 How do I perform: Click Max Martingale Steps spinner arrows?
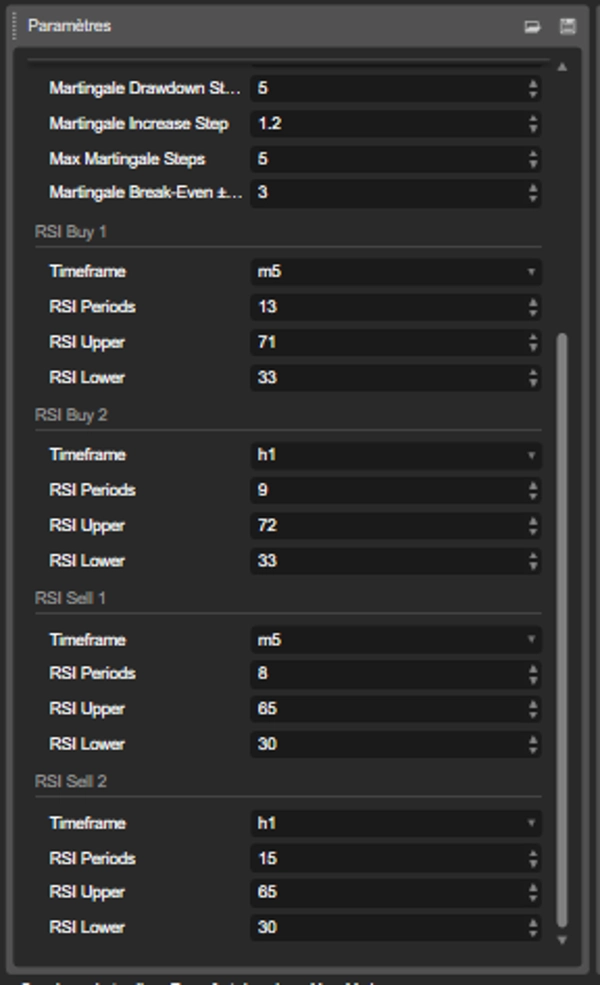click(533, 159)
